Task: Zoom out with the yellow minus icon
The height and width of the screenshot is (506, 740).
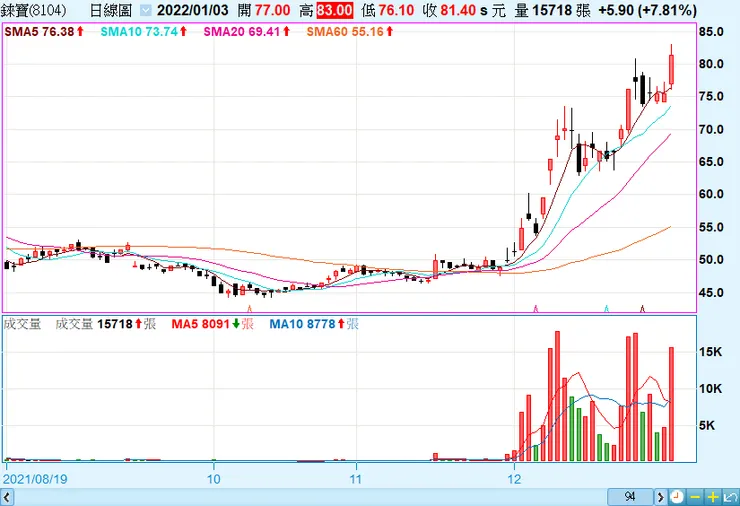Action: click(x=695, y=497)
